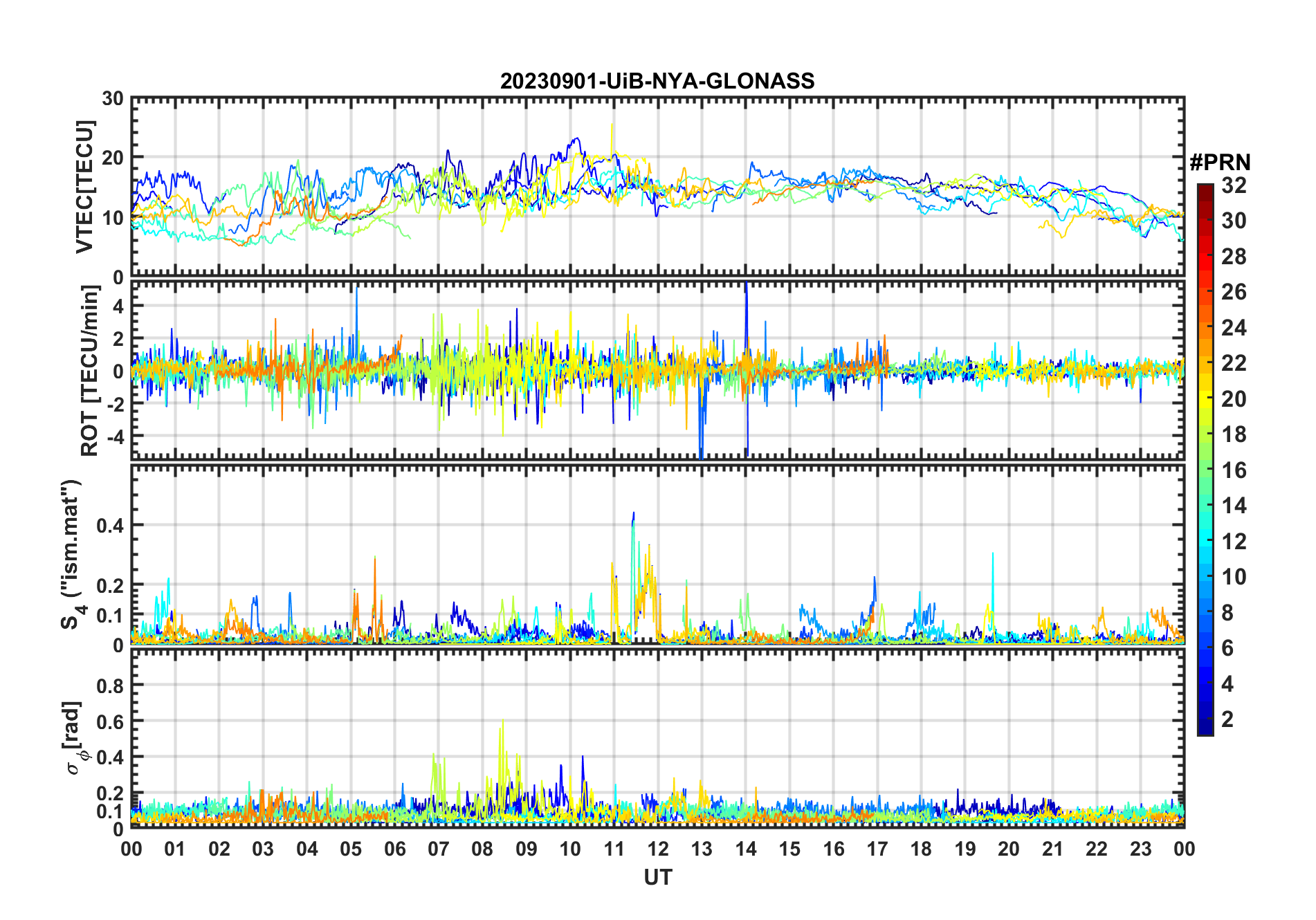Click the PRN colorbar gradient strip
Image resolution: width=1316 pixels, height=920 pixels.
(1205, 459)
